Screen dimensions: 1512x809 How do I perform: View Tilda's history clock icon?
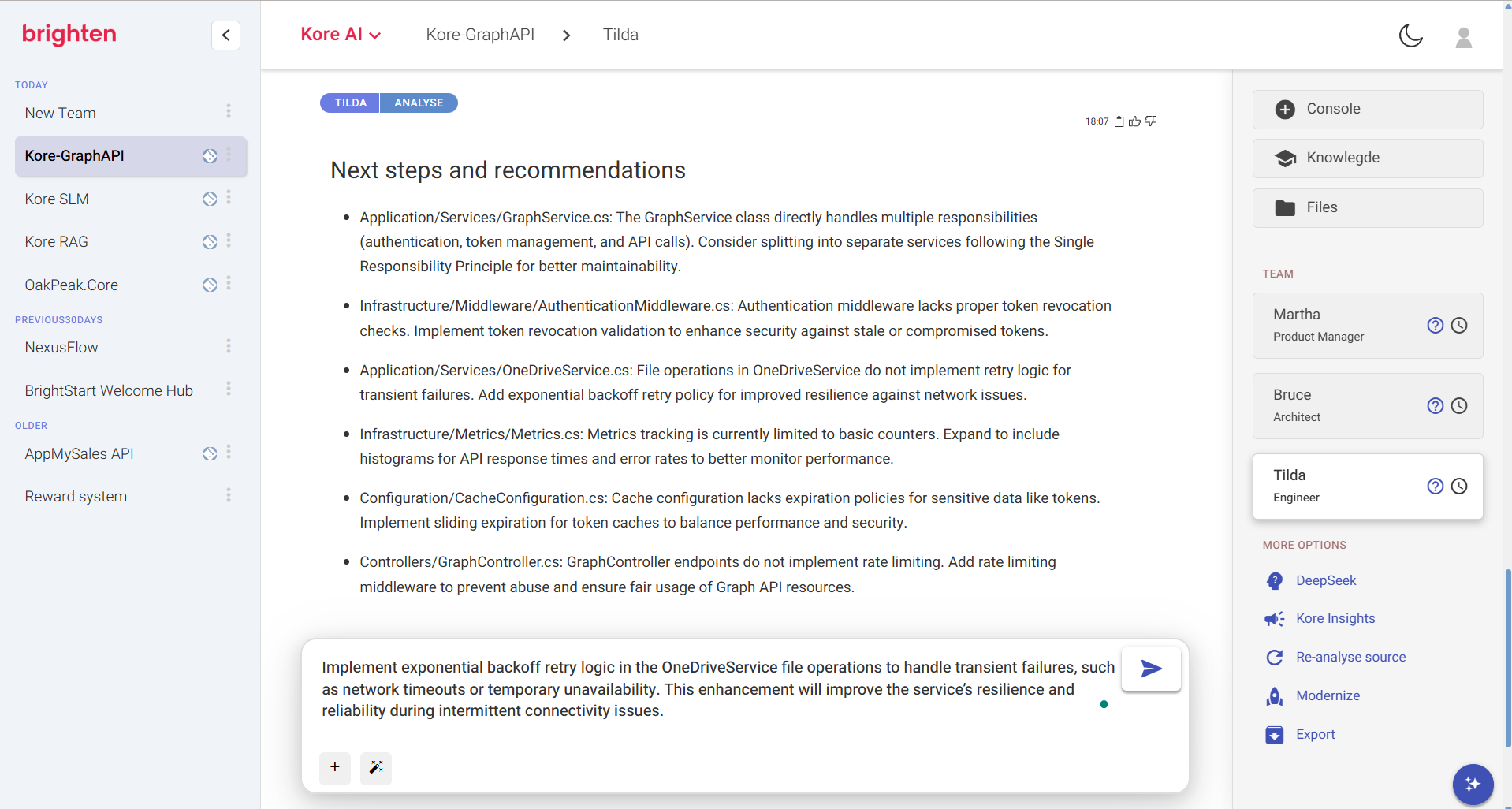click(x=1459, y=487)
